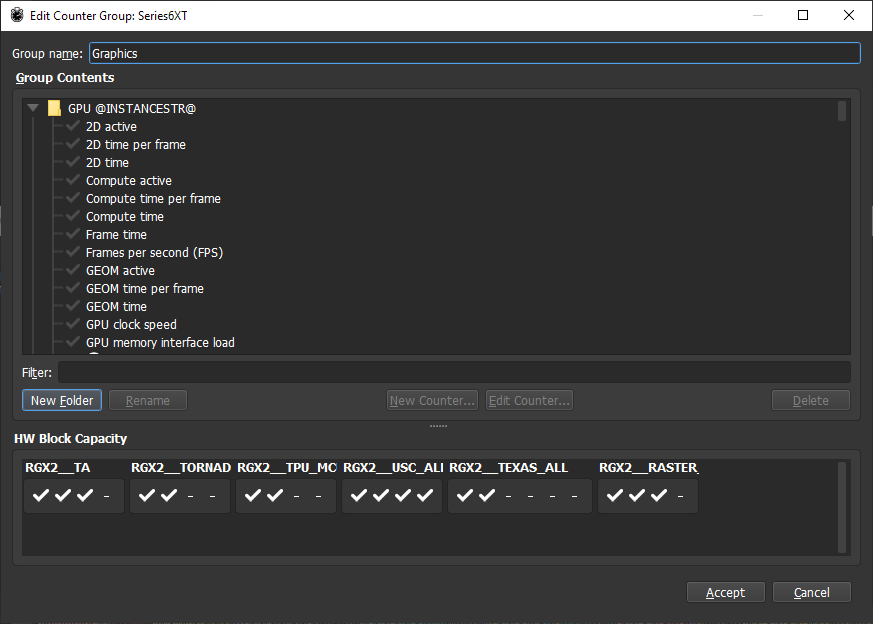Viewport: 873px width, 624px height.
Task: Click checkmark icon beside 2D active
Action: tap(73, 127)
